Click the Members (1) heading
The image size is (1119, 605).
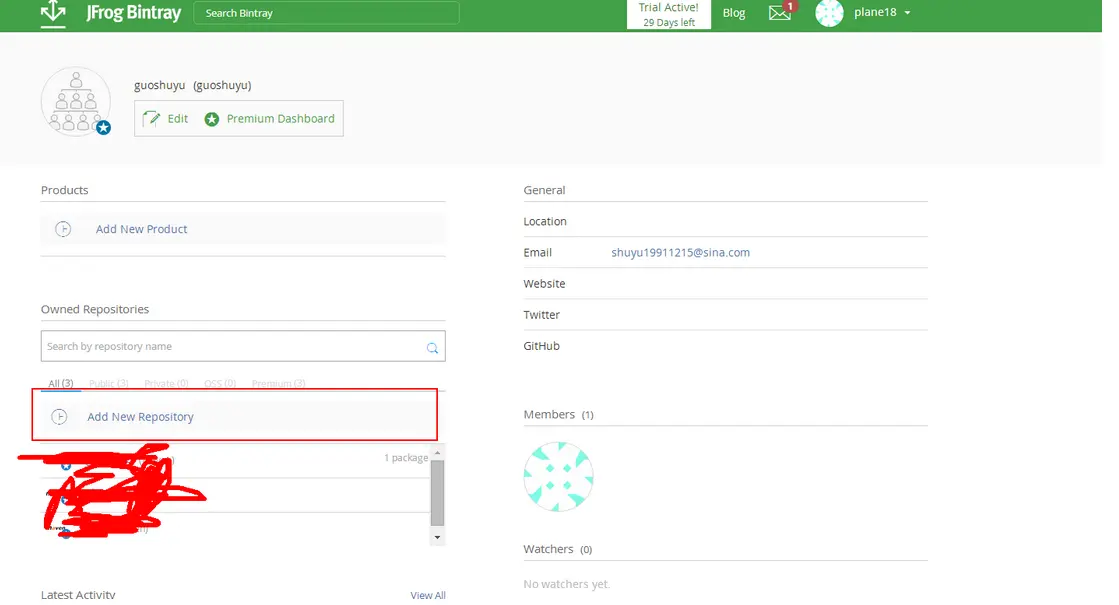click(558, 415)
